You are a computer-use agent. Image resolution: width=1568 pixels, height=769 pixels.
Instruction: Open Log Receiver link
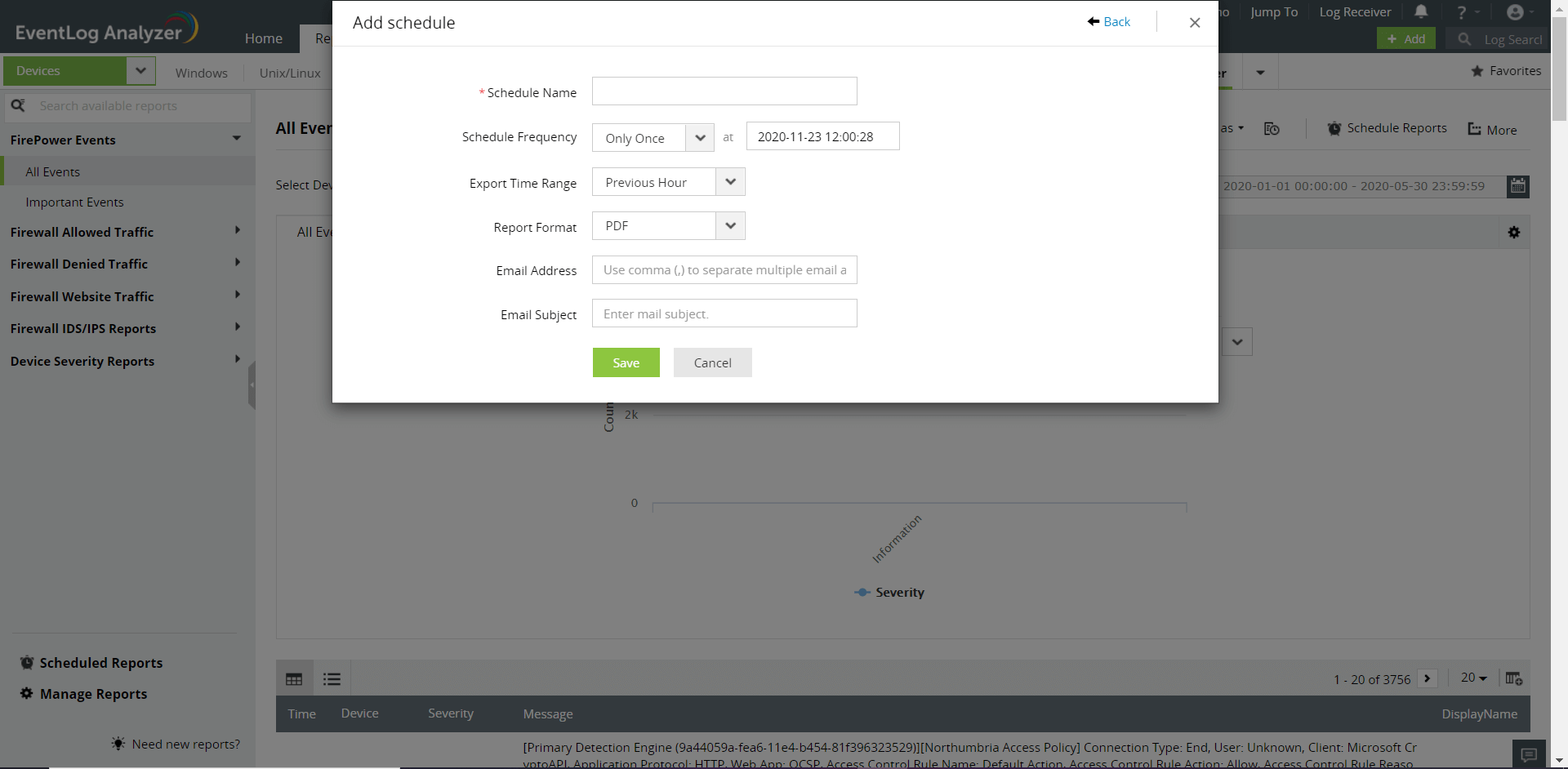click(x=1355, y=12)
